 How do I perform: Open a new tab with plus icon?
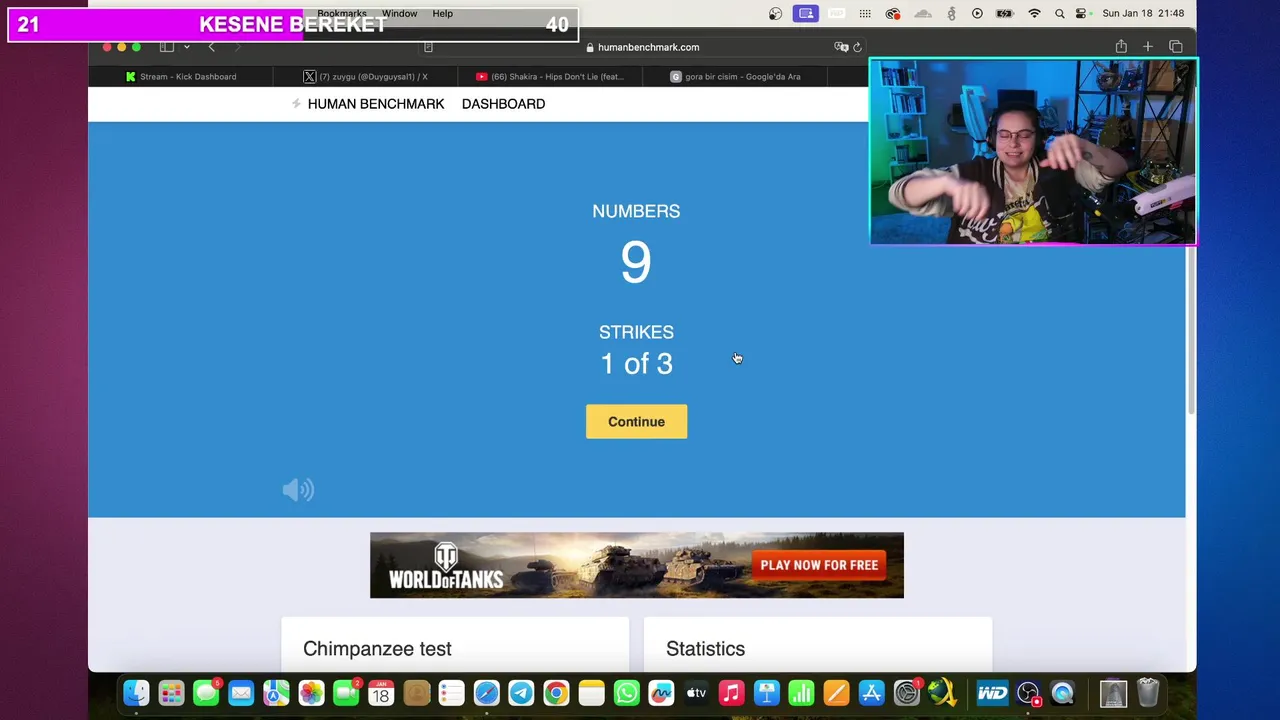tap(1148, 46)
